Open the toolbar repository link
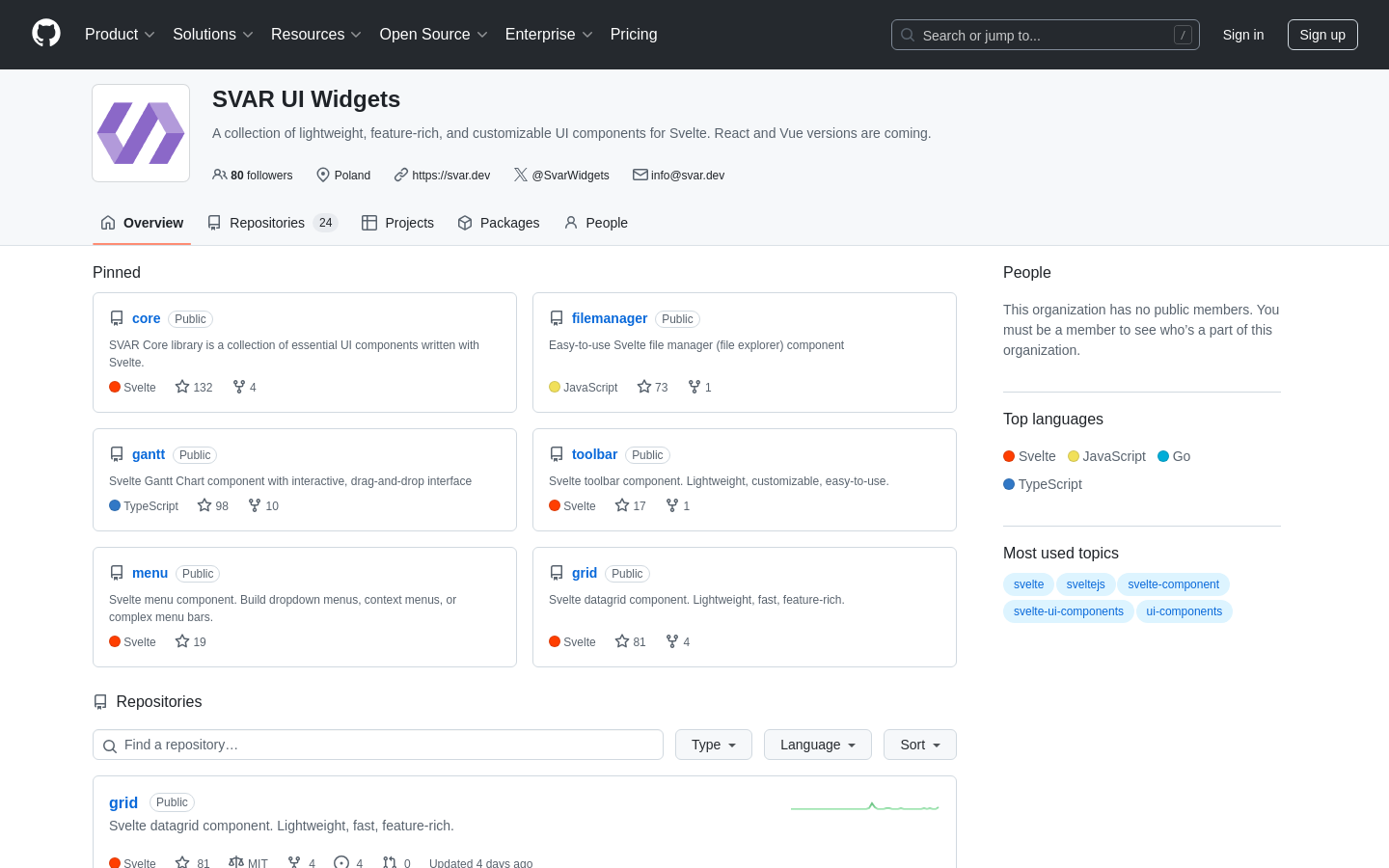 pos(594,454)
